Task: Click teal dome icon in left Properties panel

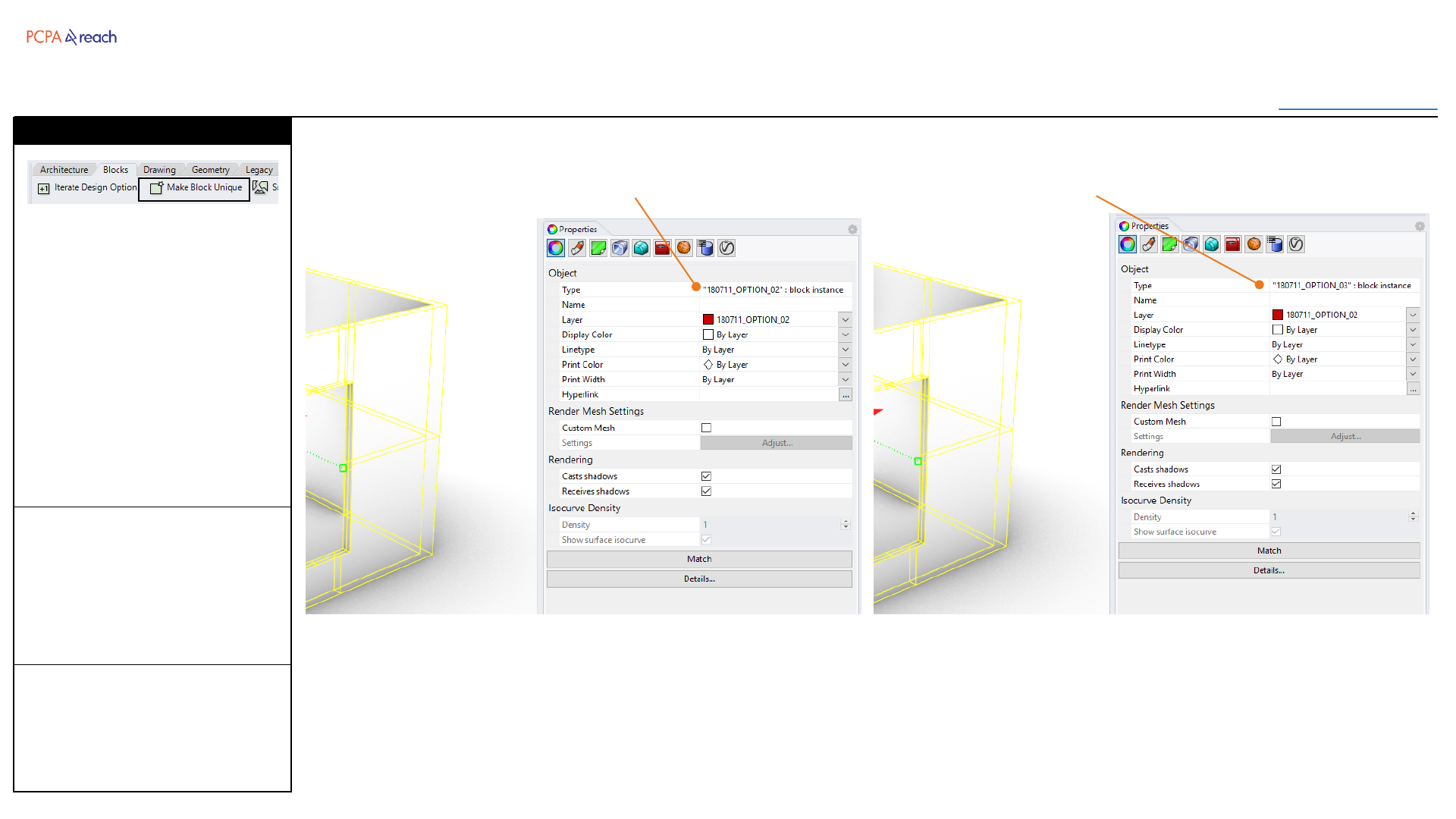Action: tap(642, 248)
